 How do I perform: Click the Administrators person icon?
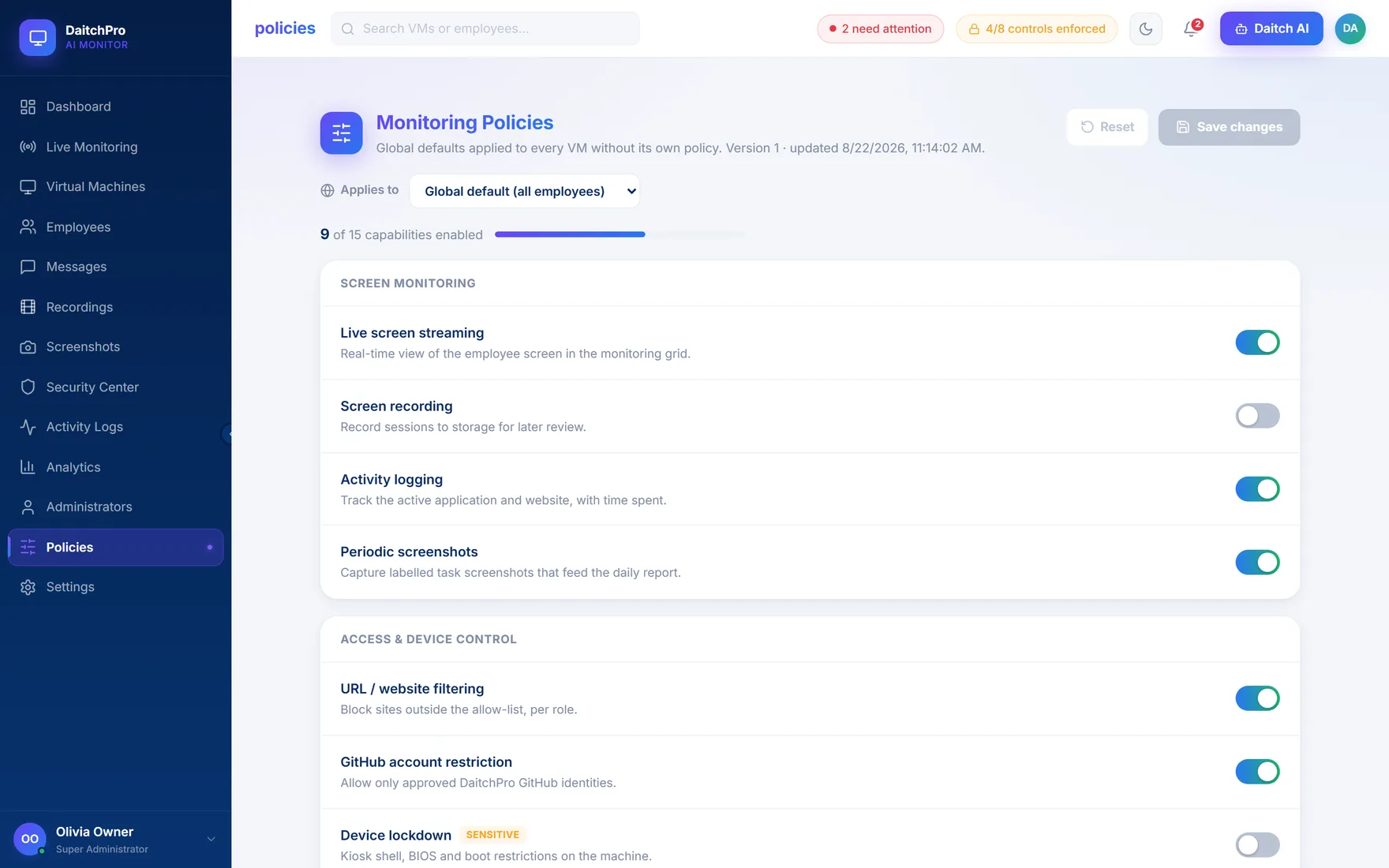tap(28, 507)
